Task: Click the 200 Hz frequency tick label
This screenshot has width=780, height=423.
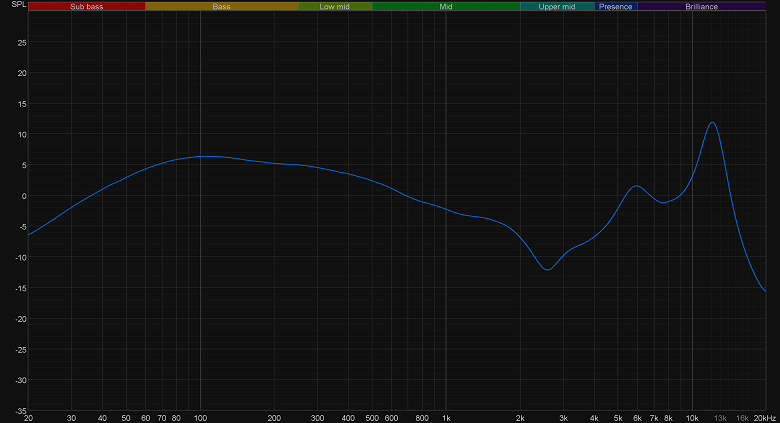Action: click(274, 418)
